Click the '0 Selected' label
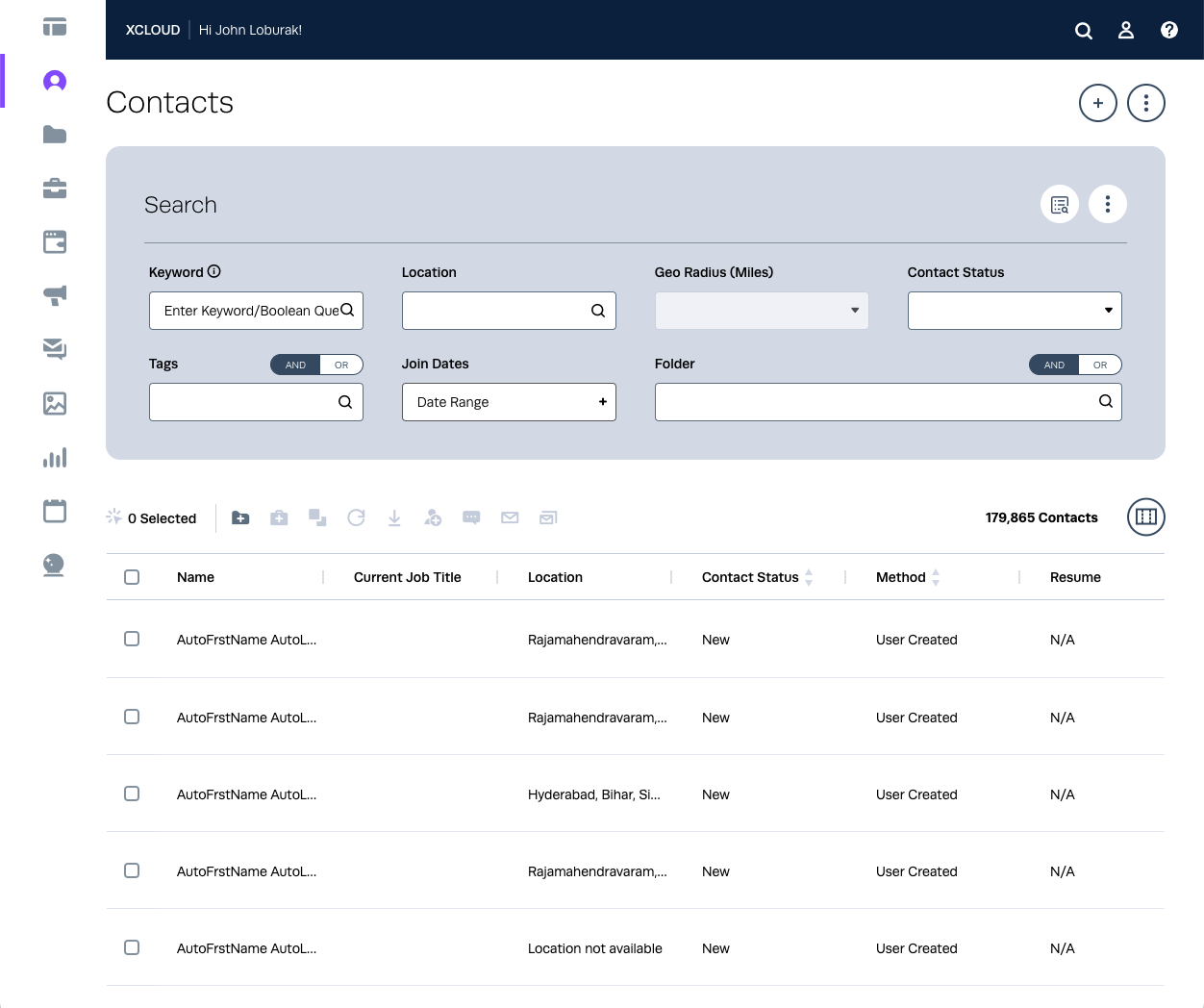Image resolution: width=1204 pixels, height=1008 pixels. (x=162, y=518)
